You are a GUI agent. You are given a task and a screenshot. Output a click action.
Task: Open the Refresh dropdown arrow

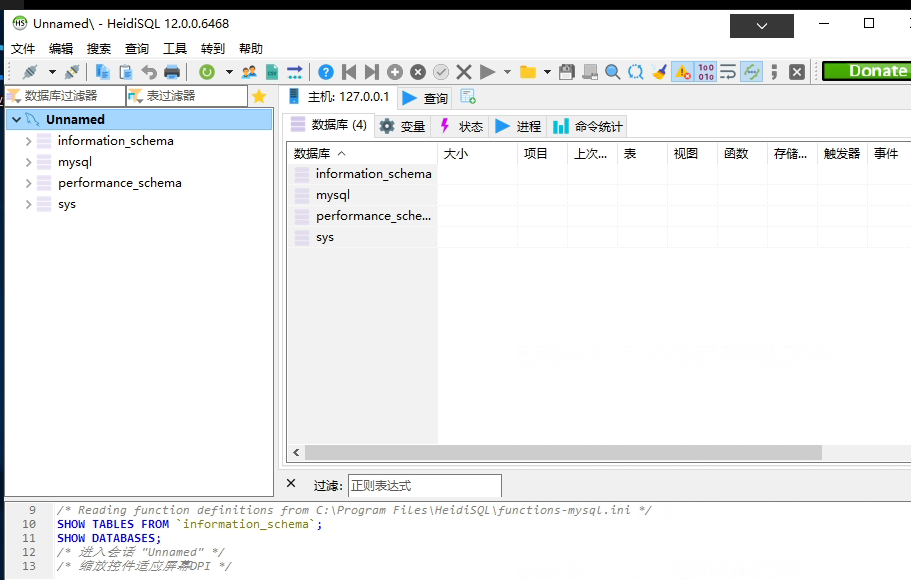click(229, 72)
